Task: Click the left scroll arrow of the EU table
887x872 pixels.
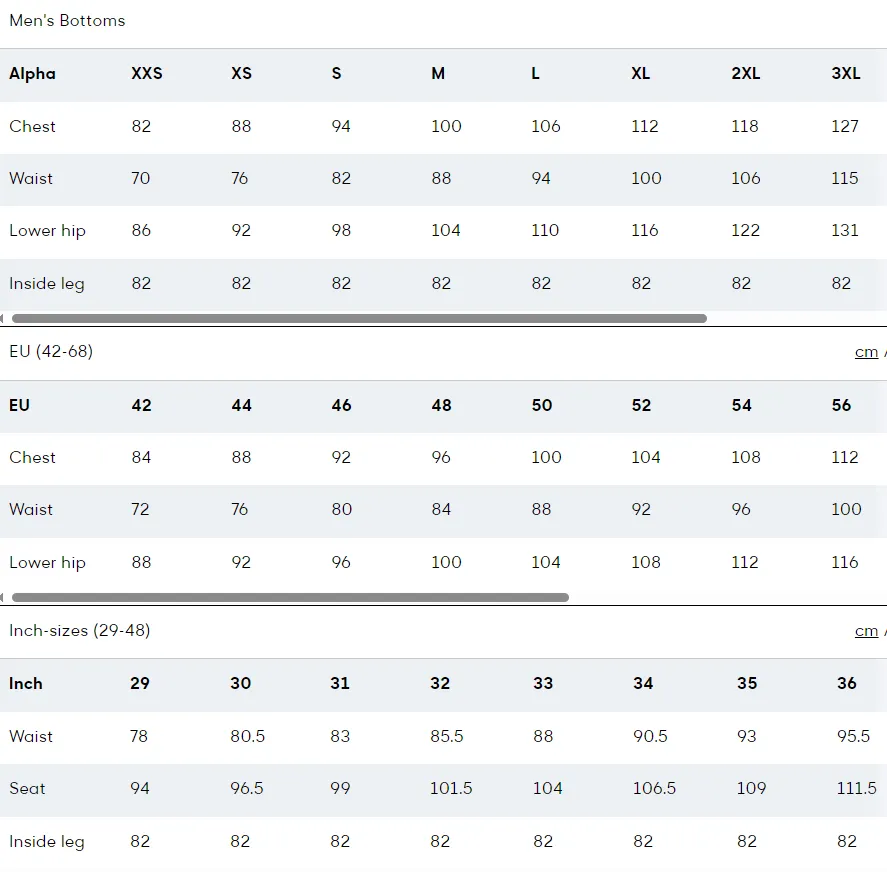Action: 2,598
